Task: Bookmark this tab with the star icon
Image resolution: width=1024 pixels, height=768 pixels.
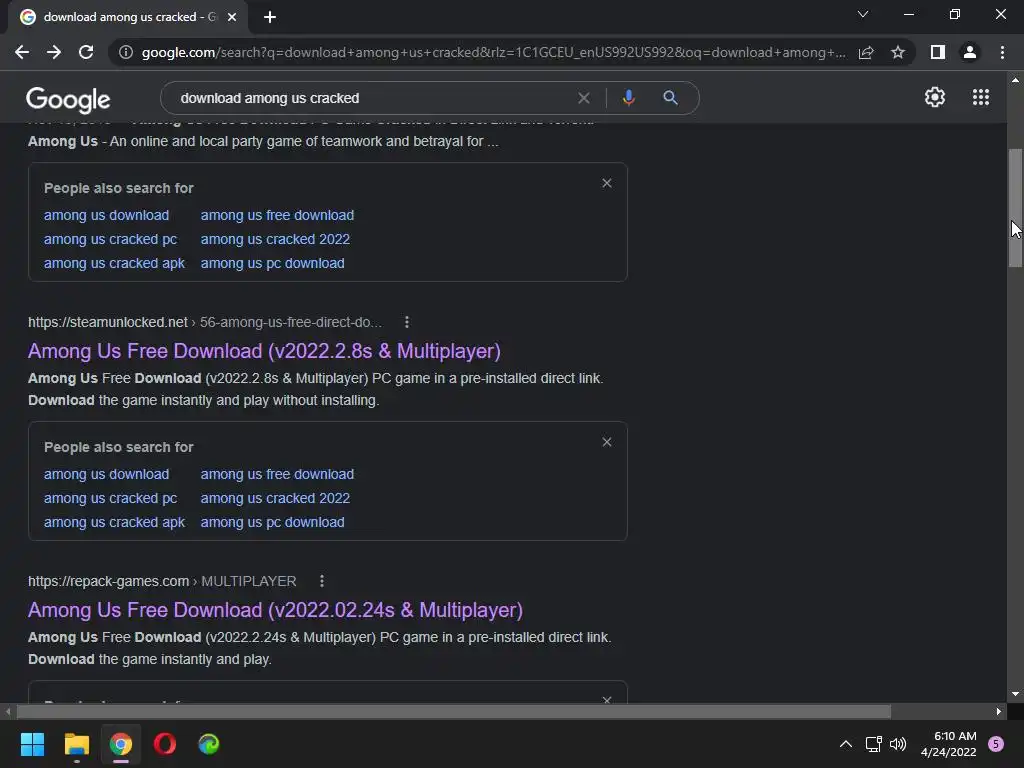Action: pyautogui.click(x=898, y=52)
